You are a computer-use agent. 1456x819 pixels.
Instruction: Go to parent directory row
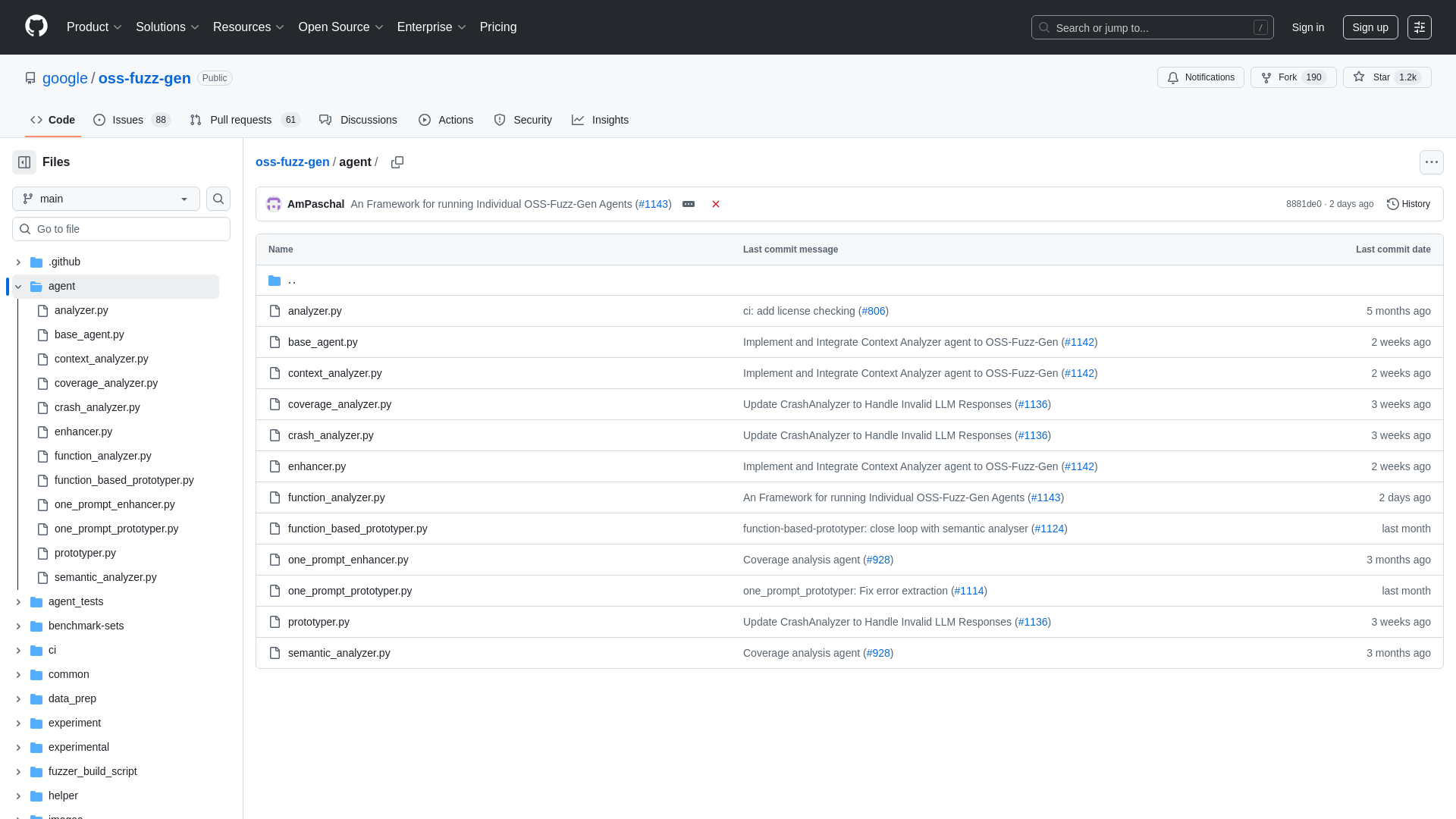coord(849,281)
